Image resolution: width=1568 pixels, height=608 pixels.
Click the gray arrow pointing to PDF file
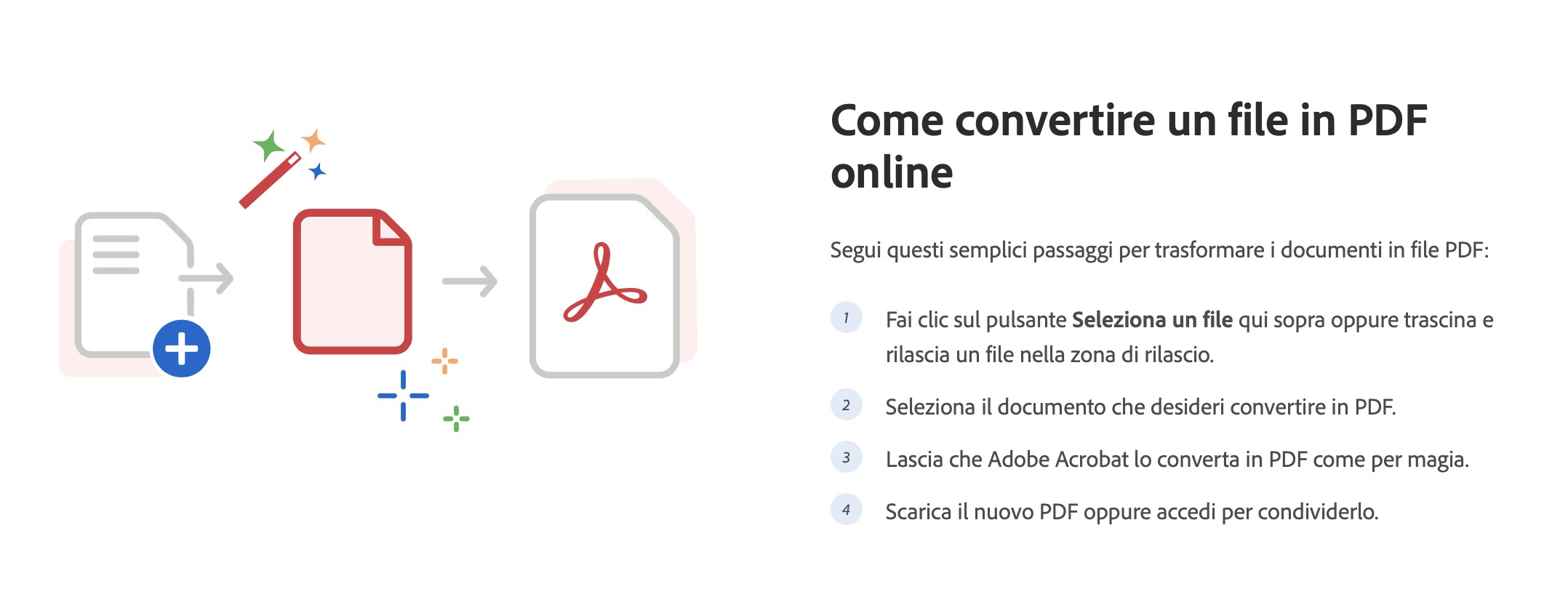point(470,281)
